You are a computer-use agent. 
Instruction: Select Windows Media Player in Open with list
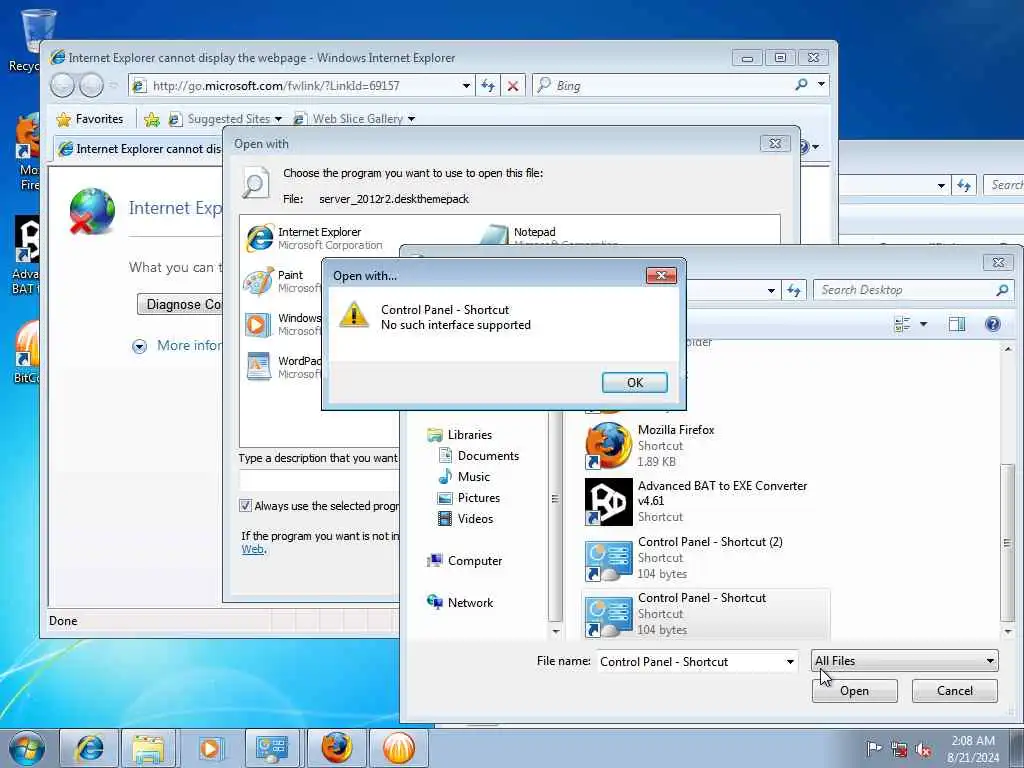pos(282,325)
